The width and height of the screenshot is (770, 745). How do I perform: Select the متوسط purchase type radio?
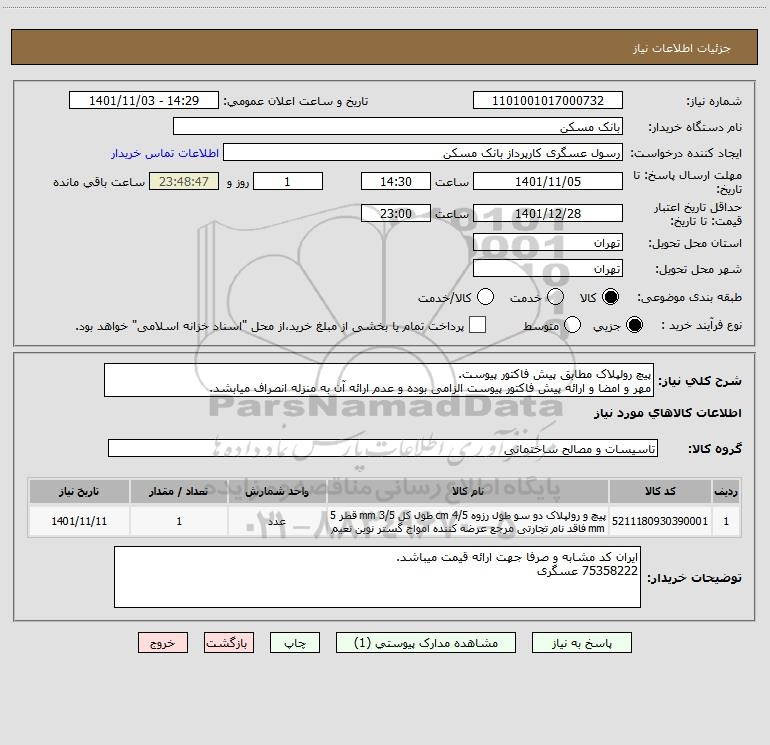pos(574,325)
